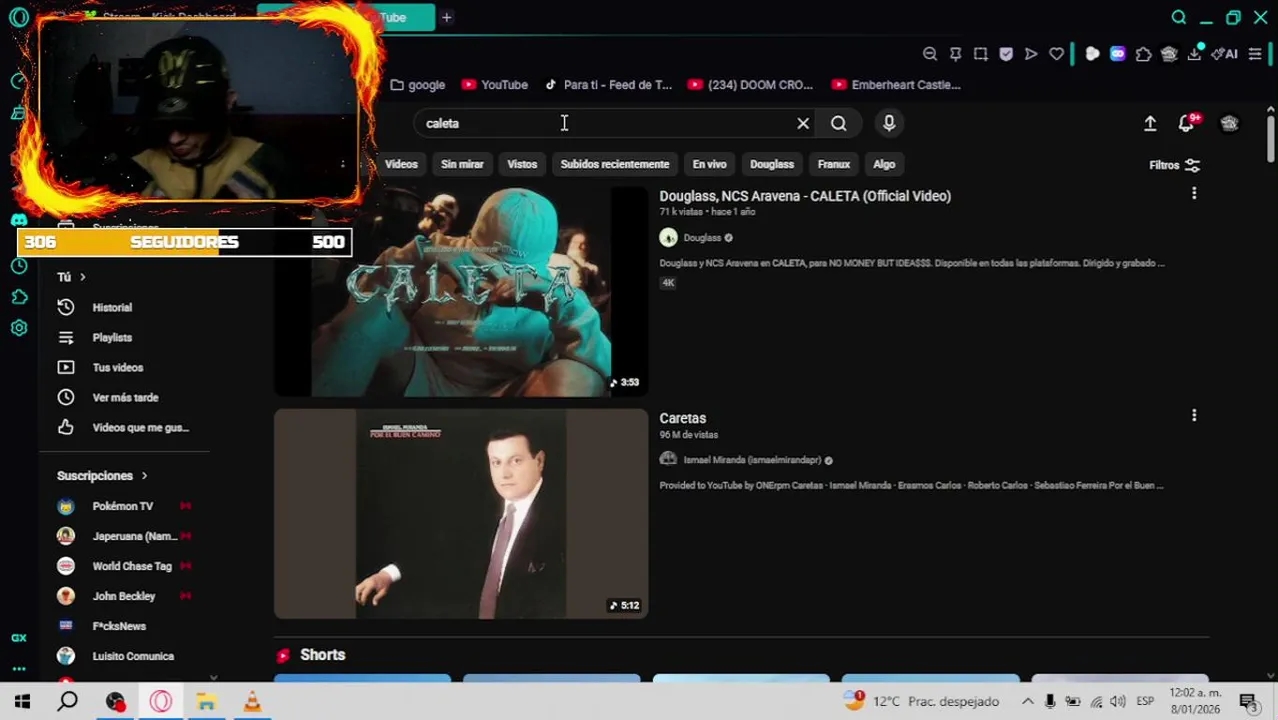
Task: Select the Algo filter chip
Action: 884,164
